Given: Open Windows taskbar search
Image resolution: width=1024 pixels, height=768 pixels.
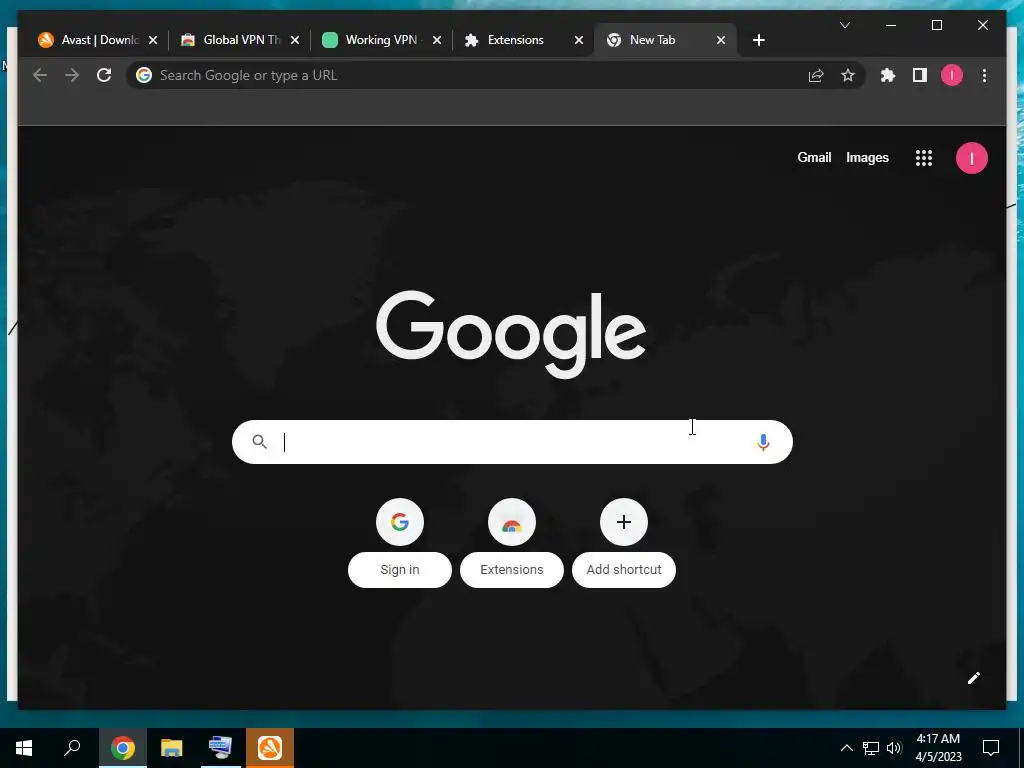Looking at the screenshot, I should pyautogui.click(x=72, y=748).
